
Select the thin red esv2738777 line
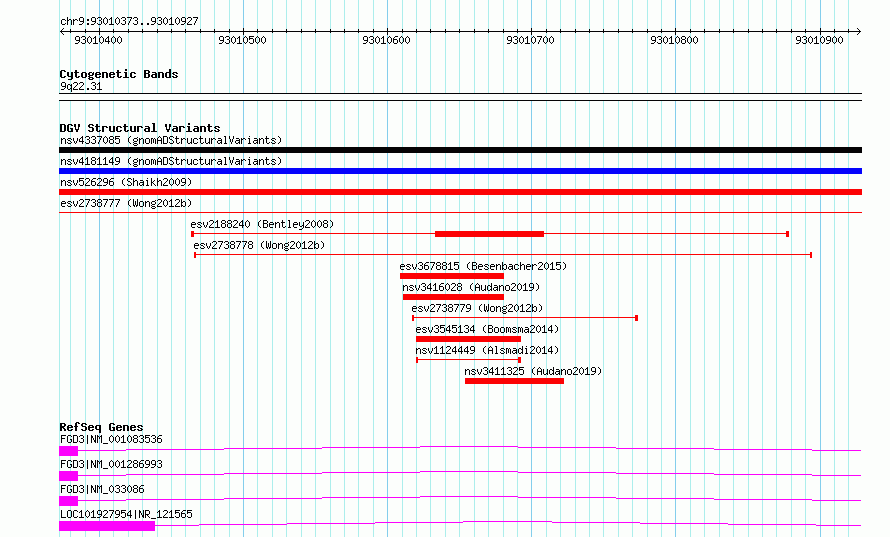point(460,213)
